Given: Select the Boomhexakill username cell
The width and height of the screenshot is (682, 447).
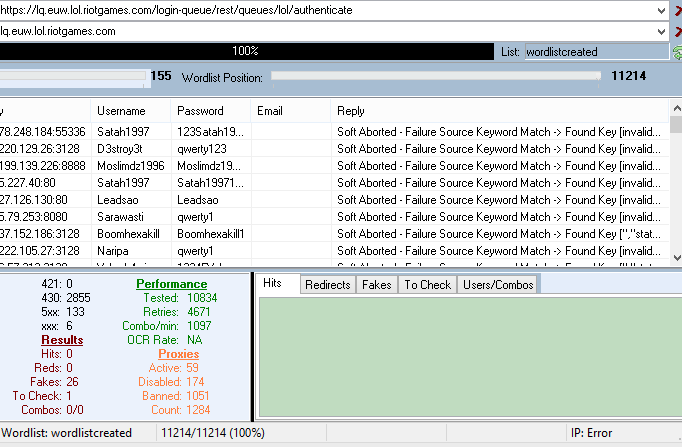Looking at the screenshot, I should (128, 234).
